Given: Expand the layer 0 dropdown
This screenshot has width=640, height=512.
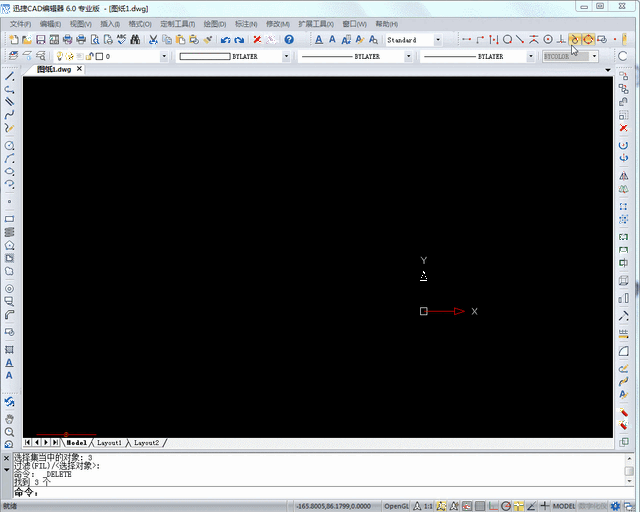Looking at the screenshot, I should (164, 56).
